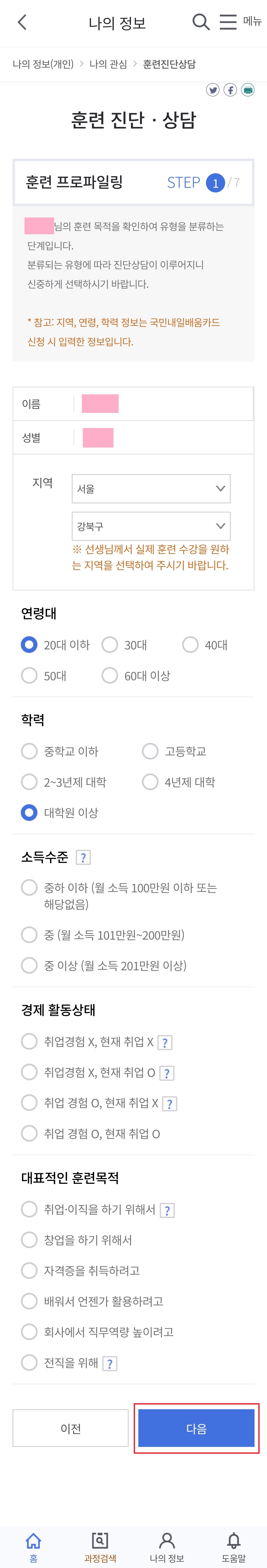
Task: Share via the Facebook icon
Action: click(230, 90)
